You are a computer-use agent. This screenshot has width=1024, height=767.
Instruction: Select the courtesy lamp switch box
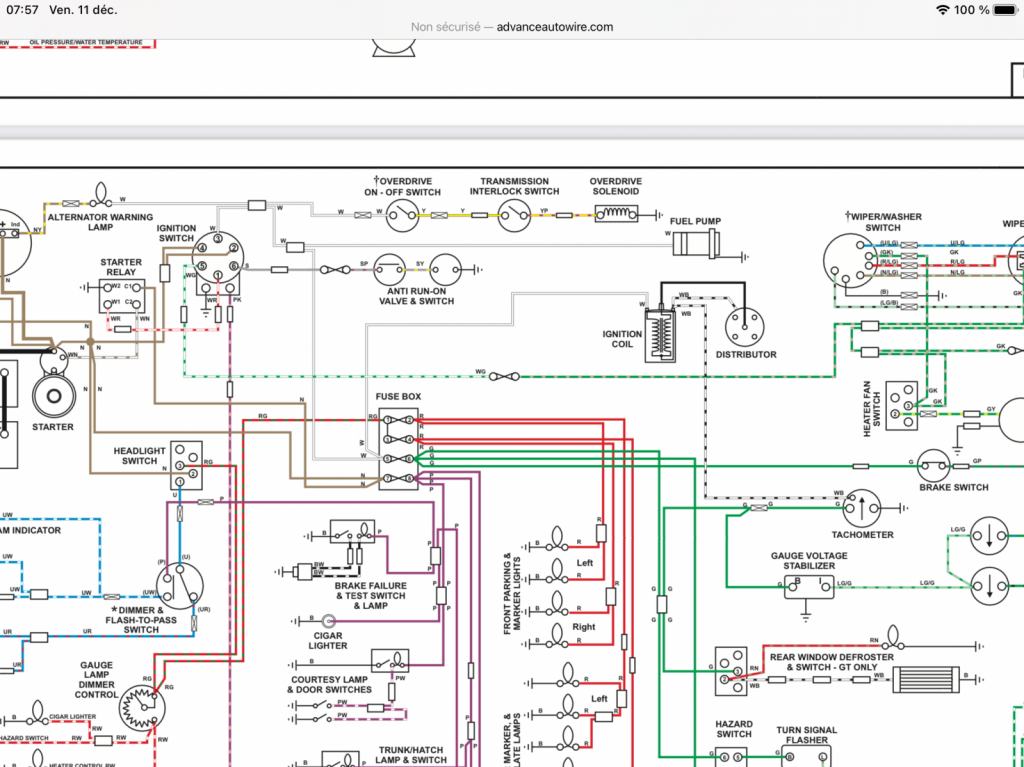click(390, 661)
